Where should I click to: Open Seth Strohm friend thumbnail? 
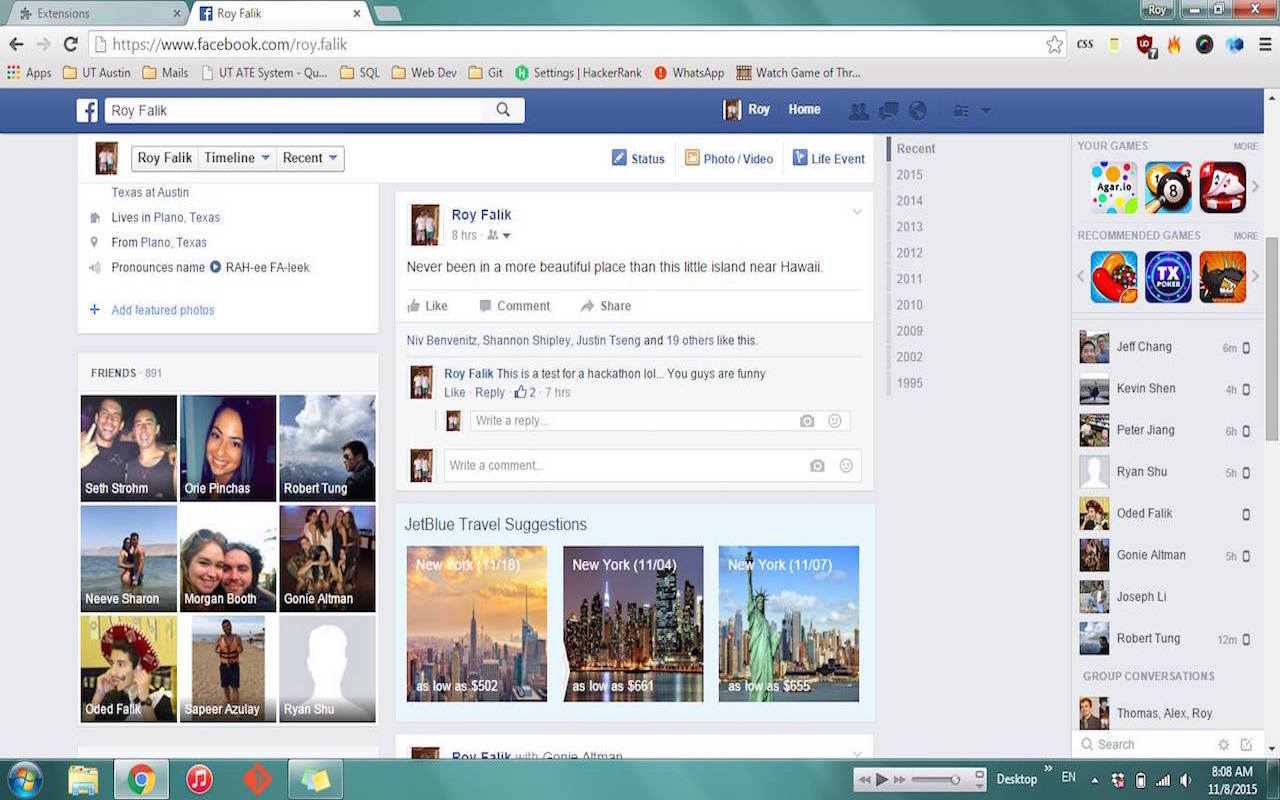129,448
